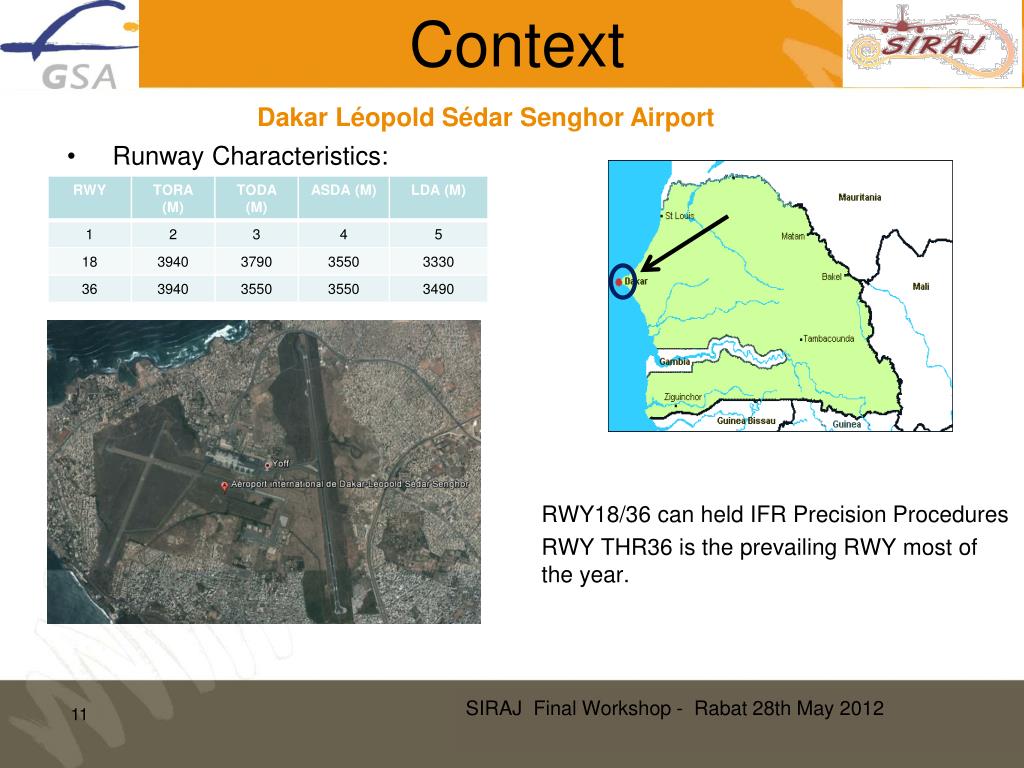Viewport: 1024px width, 768px height.
Task: Select the 'RWY18/36 can held IFR Precision Procedures' line
Action: click(x=775, y=515)
